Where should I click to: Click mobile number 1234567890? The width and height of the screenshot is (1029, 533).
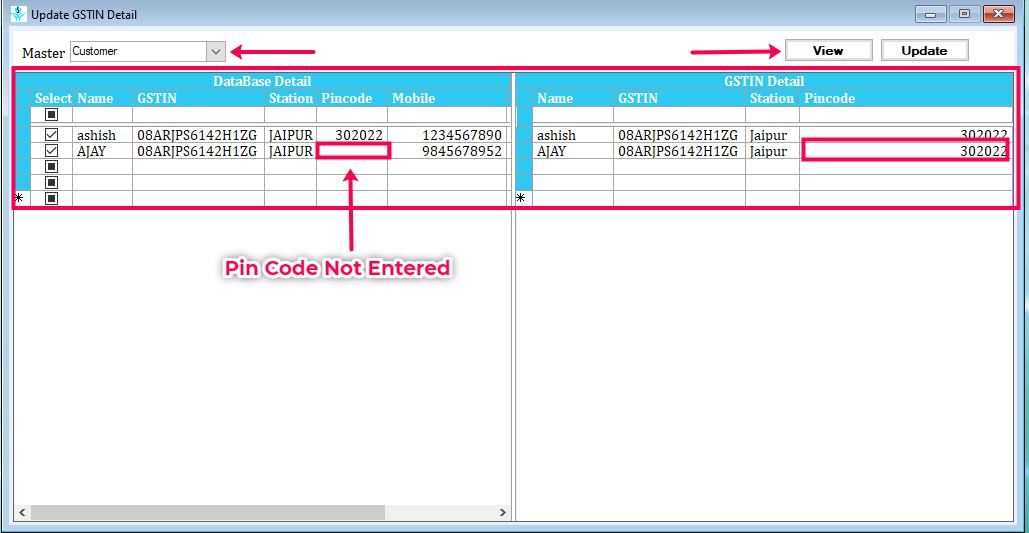448,135
